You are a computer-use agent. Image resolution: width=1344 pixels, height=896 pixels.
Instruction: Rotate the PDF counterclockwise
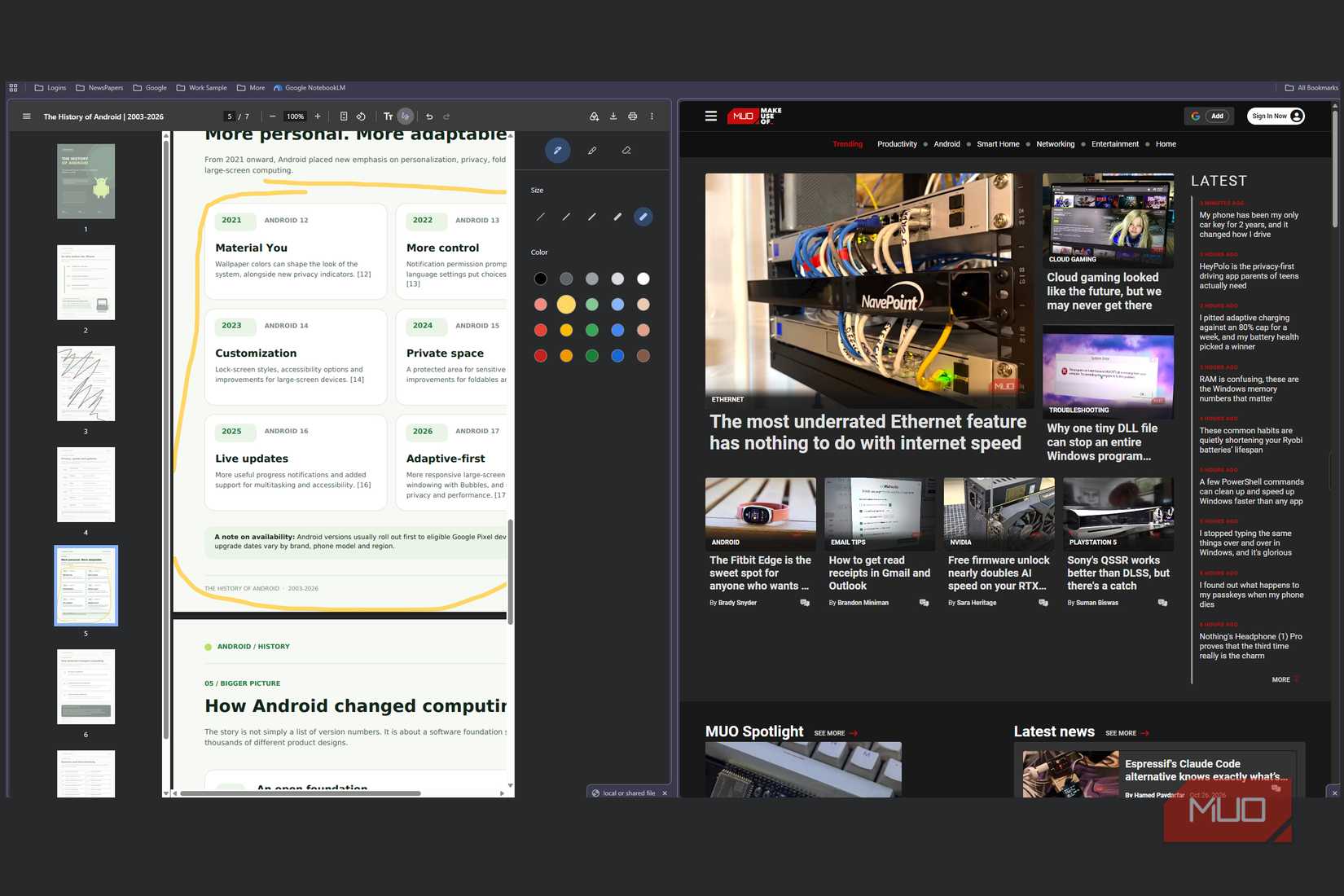tap(361, 116)
